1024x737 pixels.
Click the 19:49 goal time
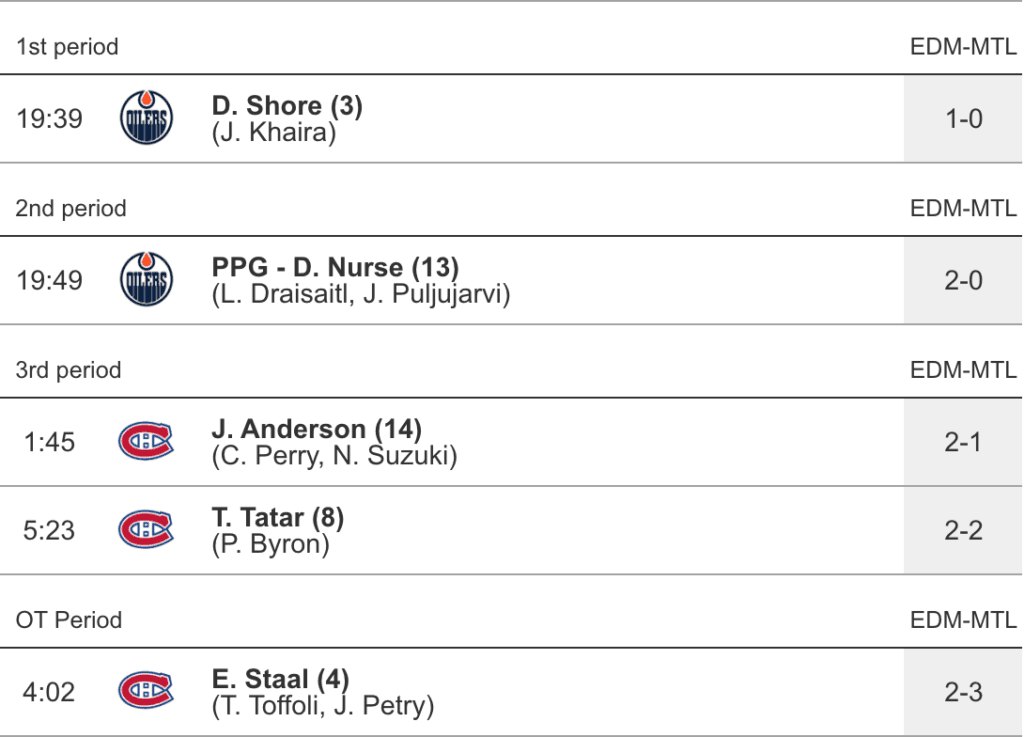49,280
